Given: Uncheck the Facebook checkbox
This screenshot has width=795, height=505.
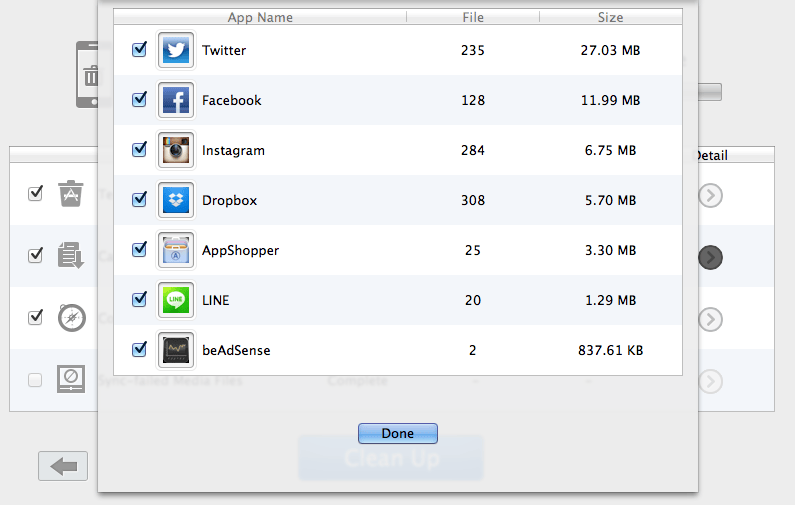Looking at the screenshot, I should pos(139,99).
